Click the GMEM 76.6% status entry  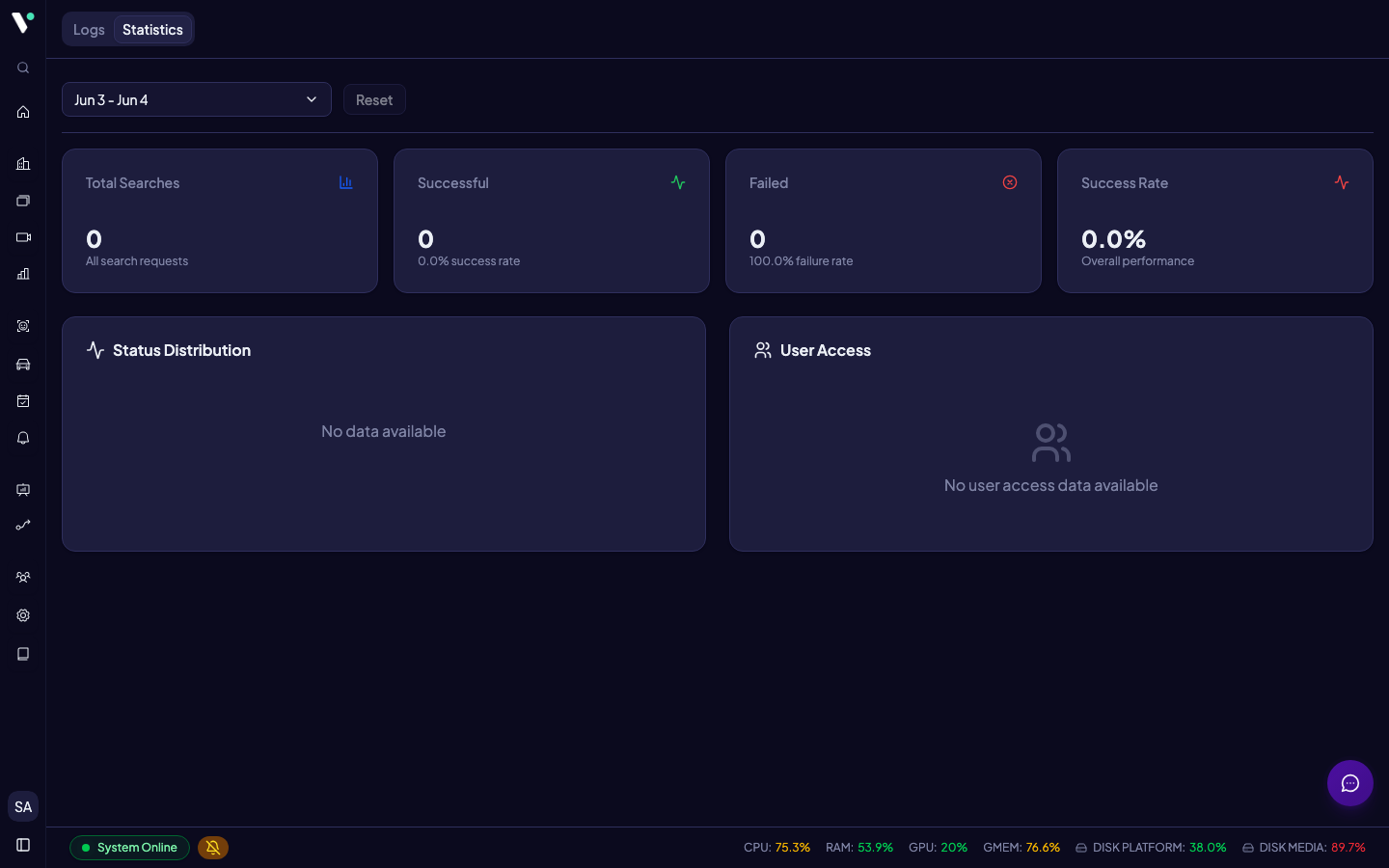coord(1021,848)
